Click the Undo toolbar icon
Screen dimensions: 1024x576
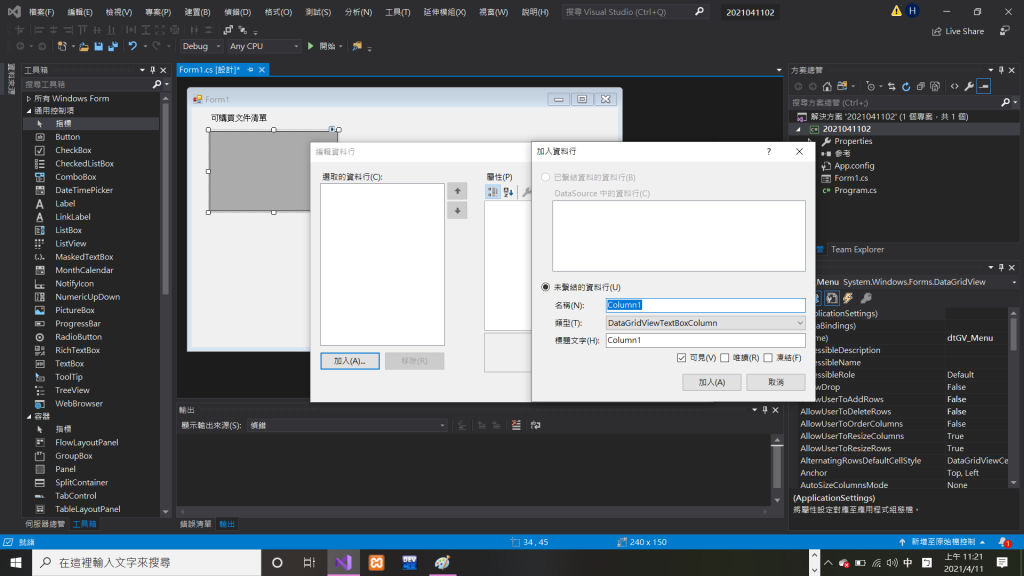point(133,46)
